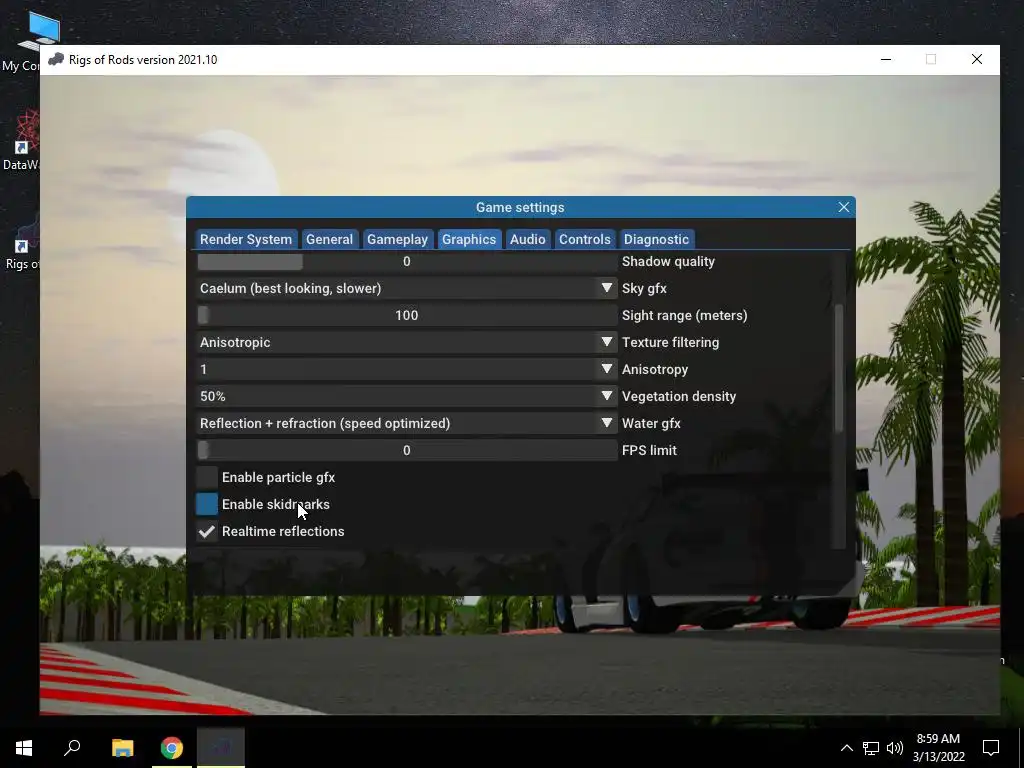Select Rigs of Rods desktop shortcut
This screenshot has height=768, width=1024.
point(21,241)
